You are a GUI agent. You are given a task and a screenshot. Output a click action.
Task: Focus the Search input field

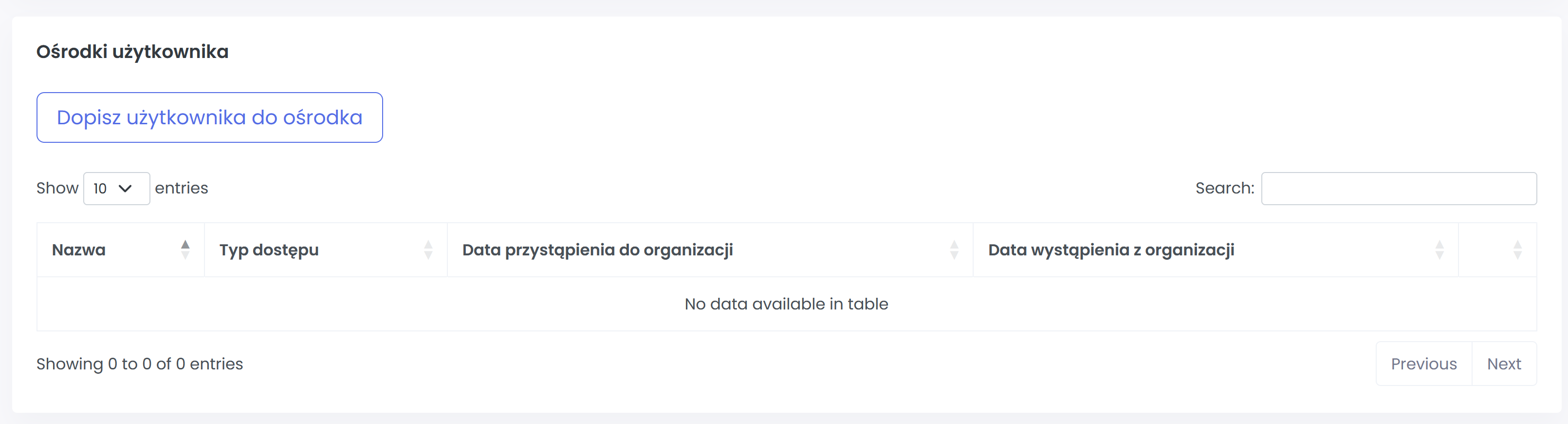coord(1398,189)
